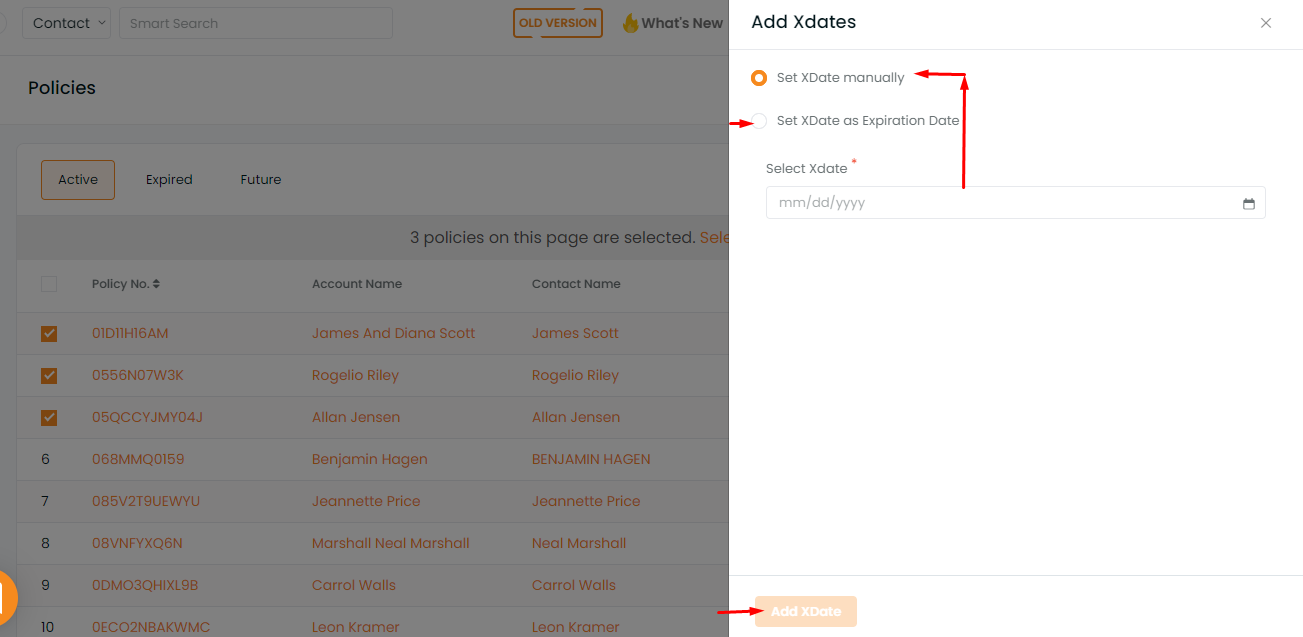Open policy 0DMO3QHIXL9B

pos(145,585)
